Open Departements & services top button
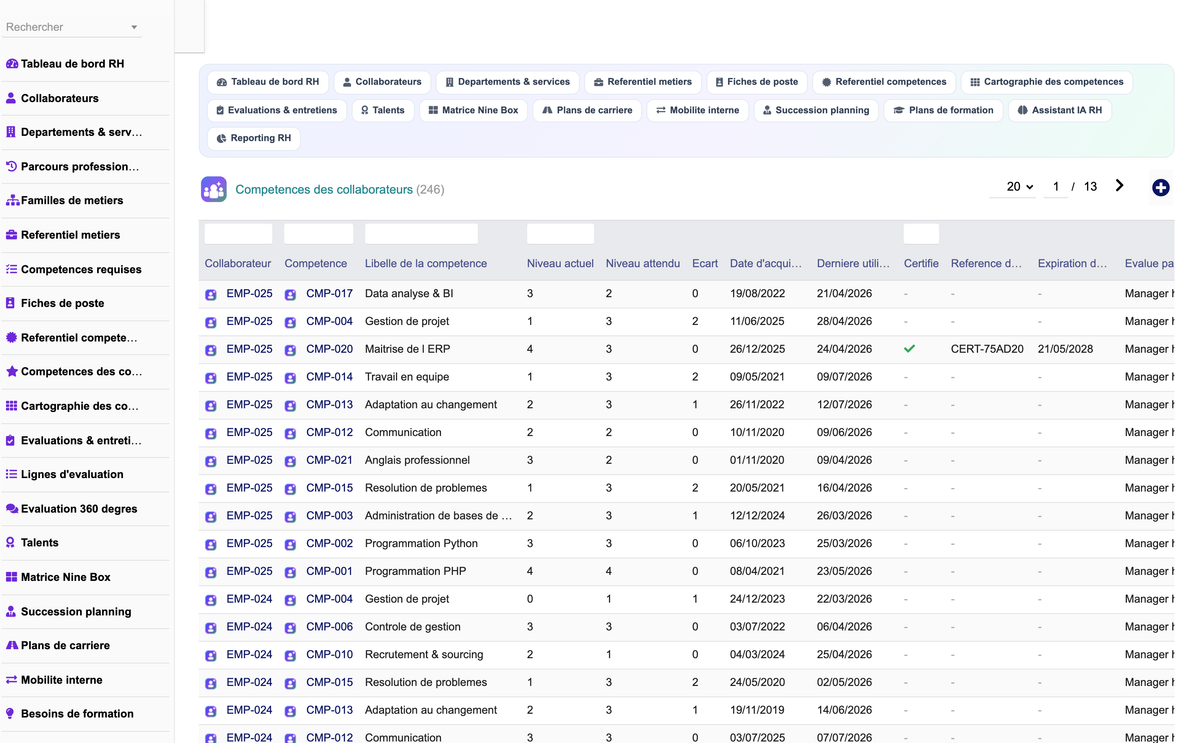Image resolution: width=1200 pixels, height=743 pixels. 507,82
